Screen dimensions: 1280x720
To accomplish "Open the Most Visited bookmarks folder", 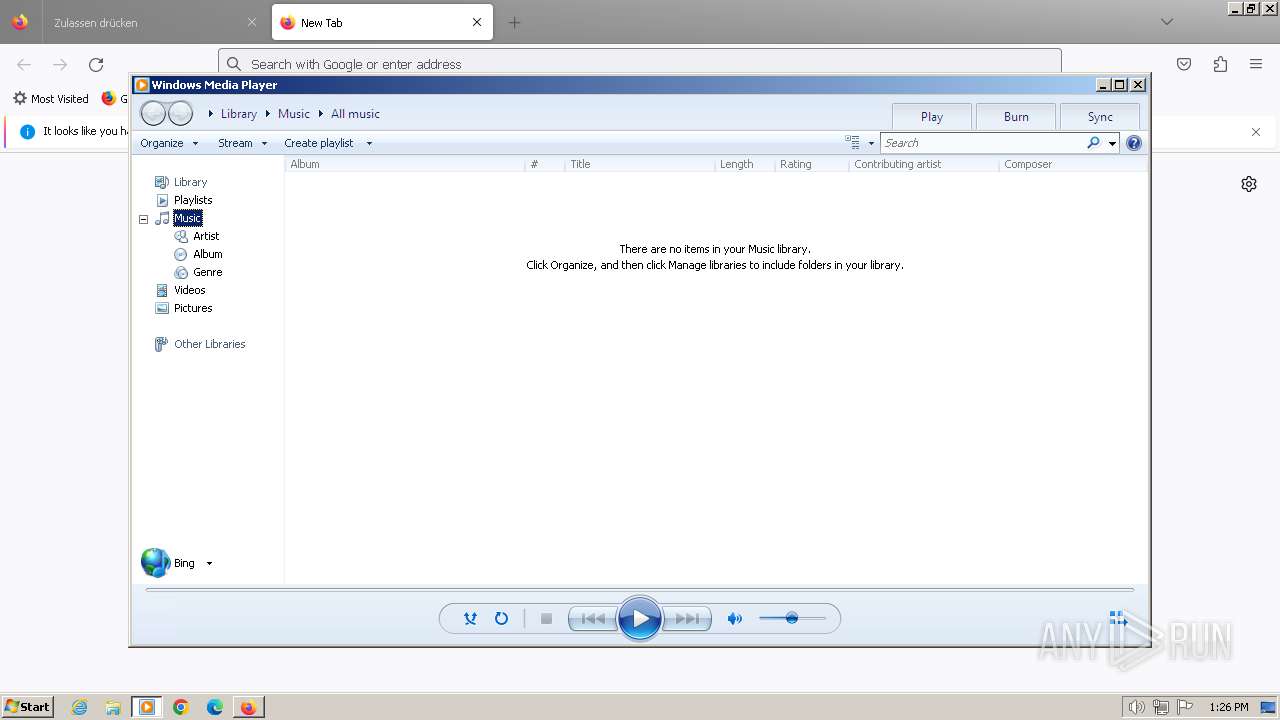I will 50,99.
